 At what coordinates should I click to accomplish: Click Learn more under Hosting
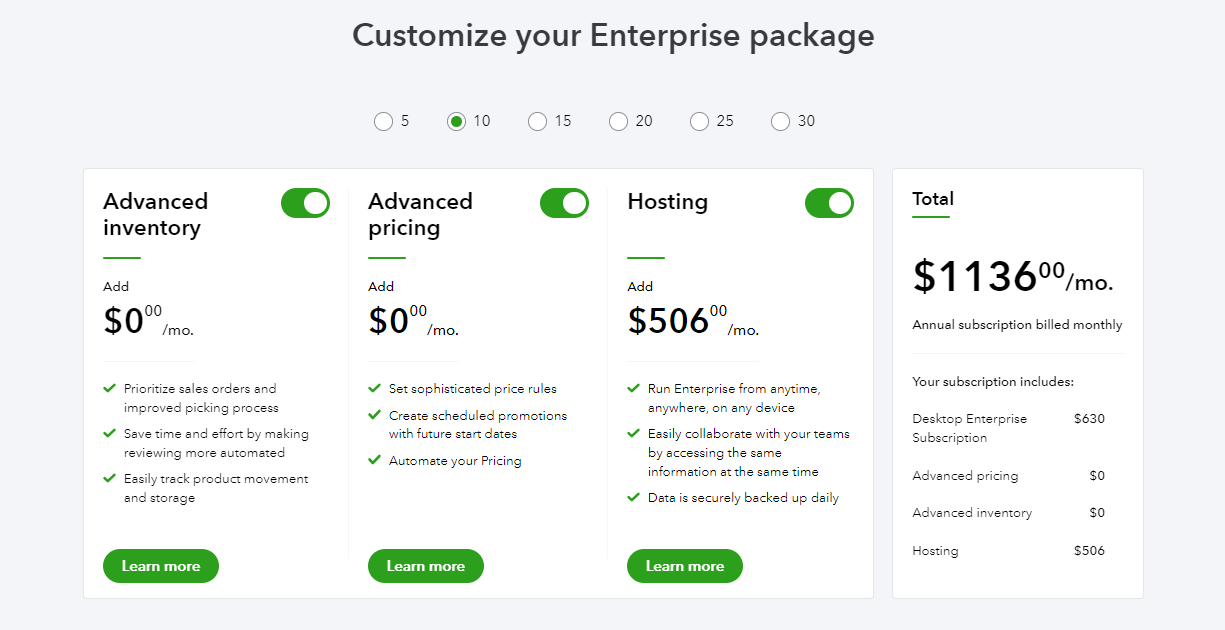click(684, 565)
